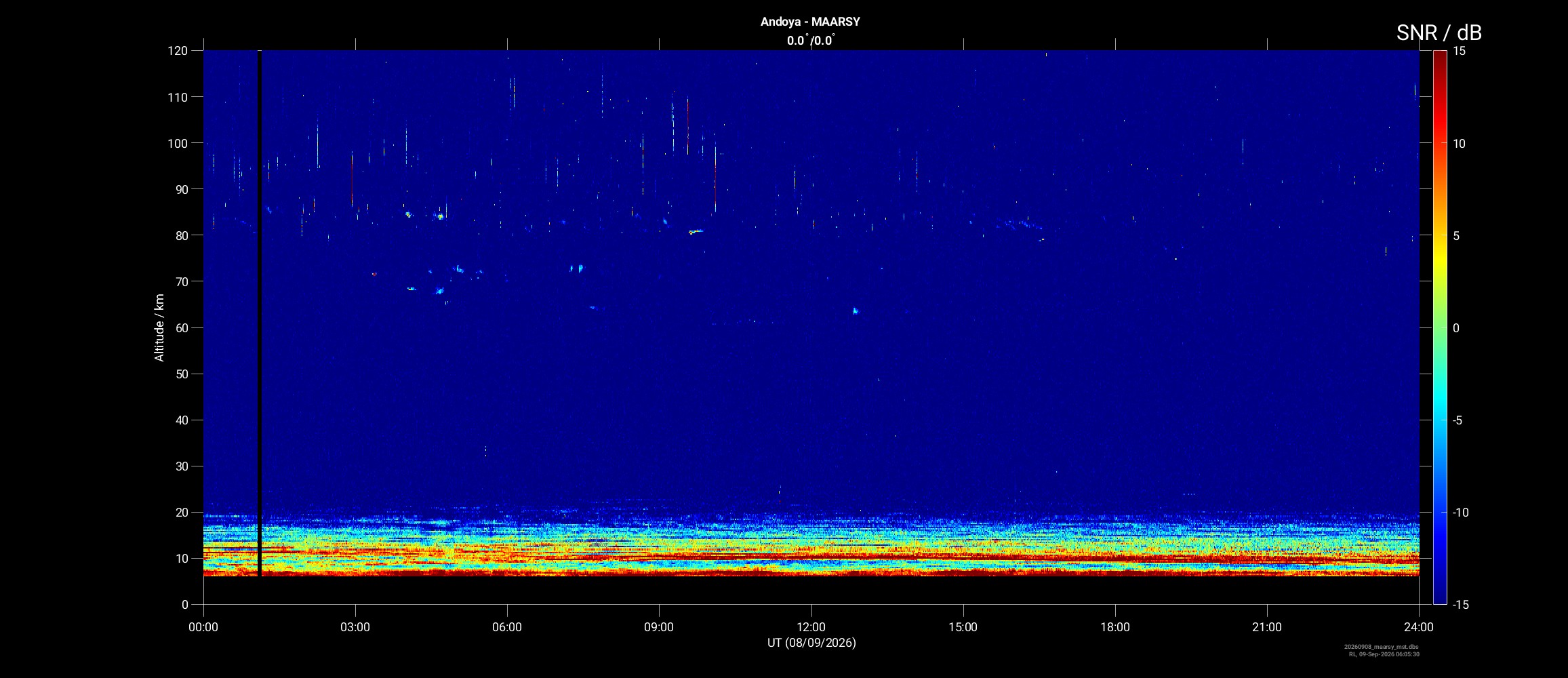This screenshot has width=1568, height=678.
Task: Click the "06:00" time tick label
Action: (x=507, y=627)
